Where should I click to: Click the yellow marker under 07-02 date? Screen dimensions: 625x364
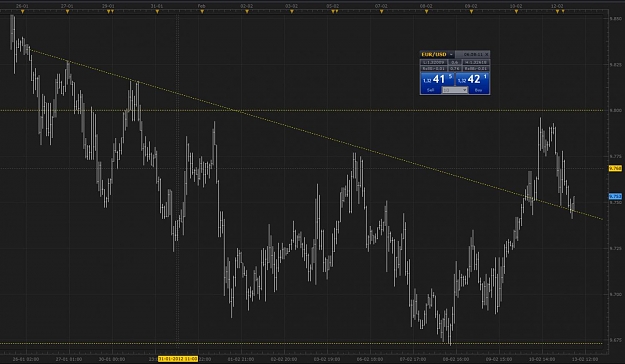point(381,12)
